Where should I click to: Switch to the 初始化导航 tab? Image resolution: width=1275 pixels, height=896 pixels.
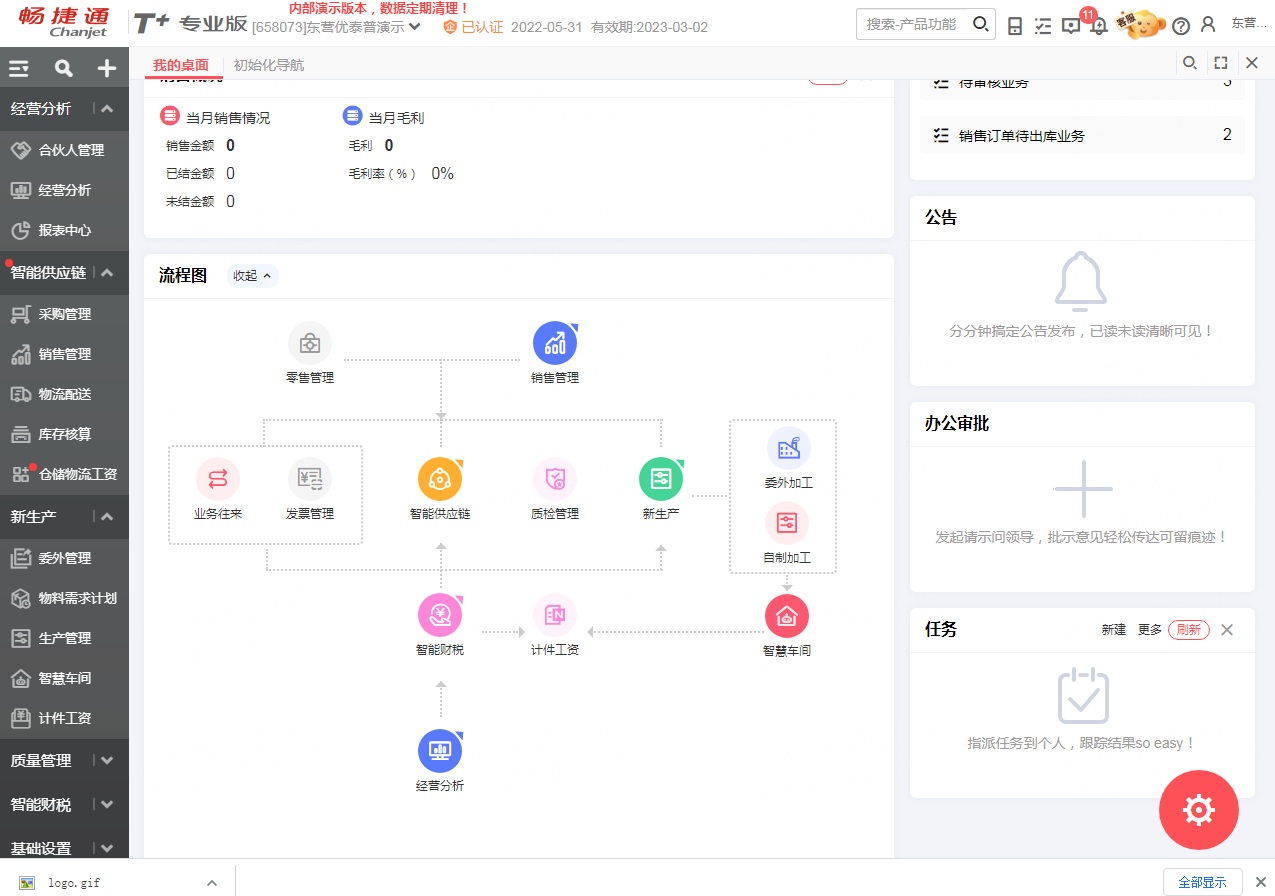coord(269,65)
